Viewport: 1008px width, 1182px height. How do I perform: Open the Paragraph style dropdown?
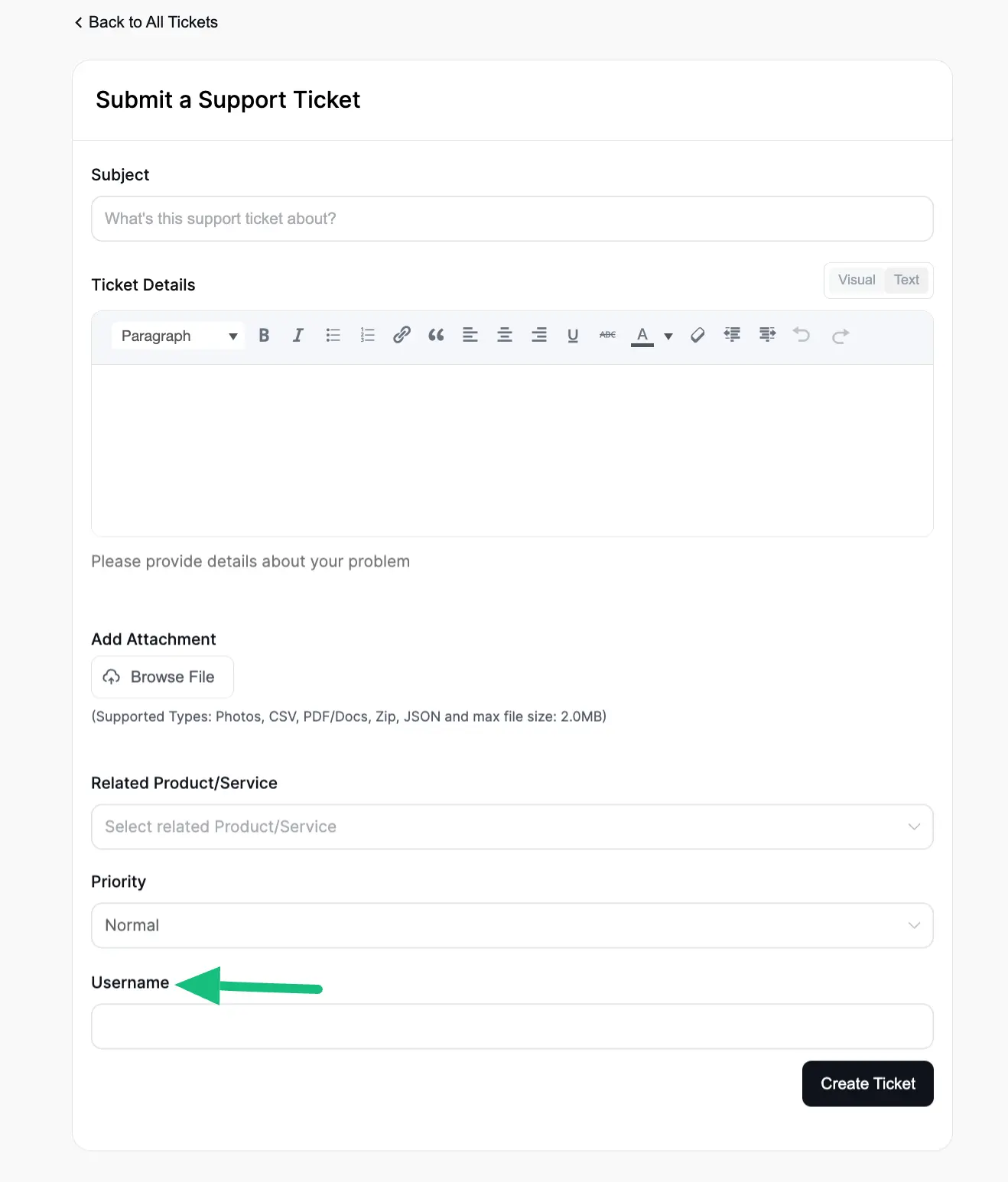177,335
